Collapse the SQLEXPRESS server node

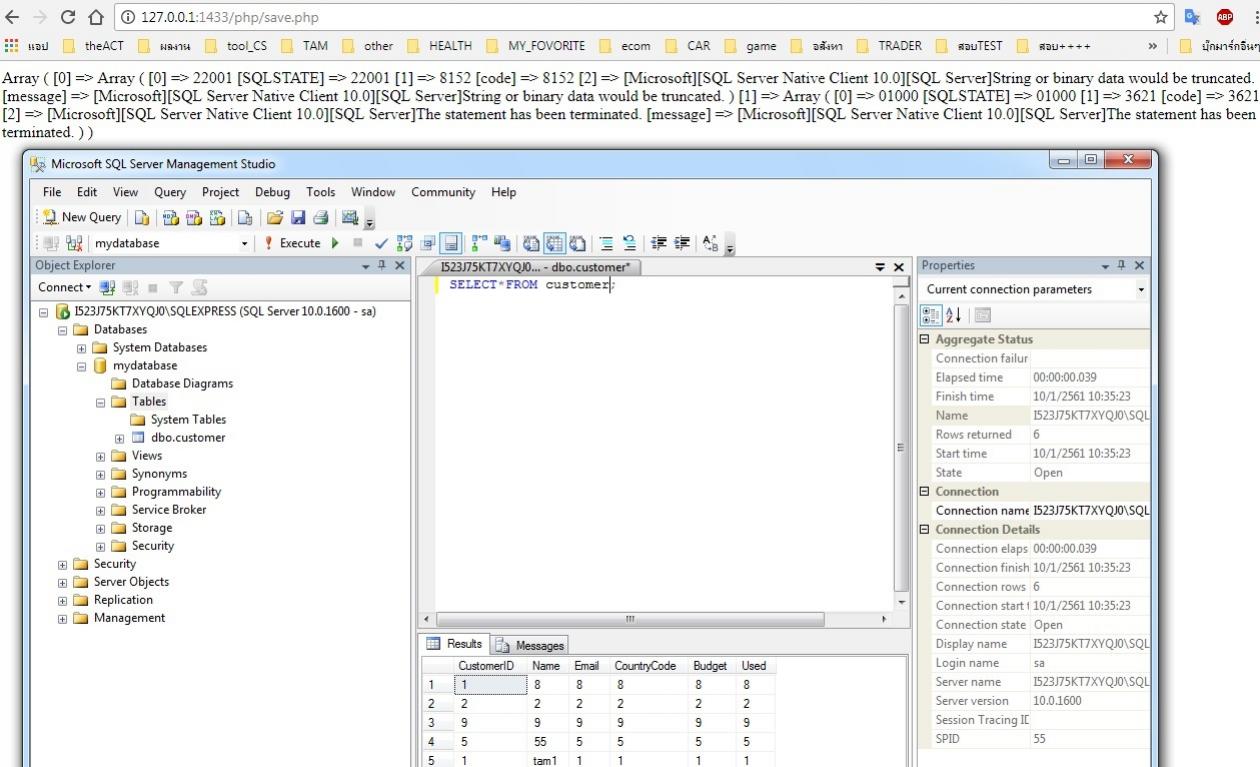pyautogui.click(x=44, y=312)
